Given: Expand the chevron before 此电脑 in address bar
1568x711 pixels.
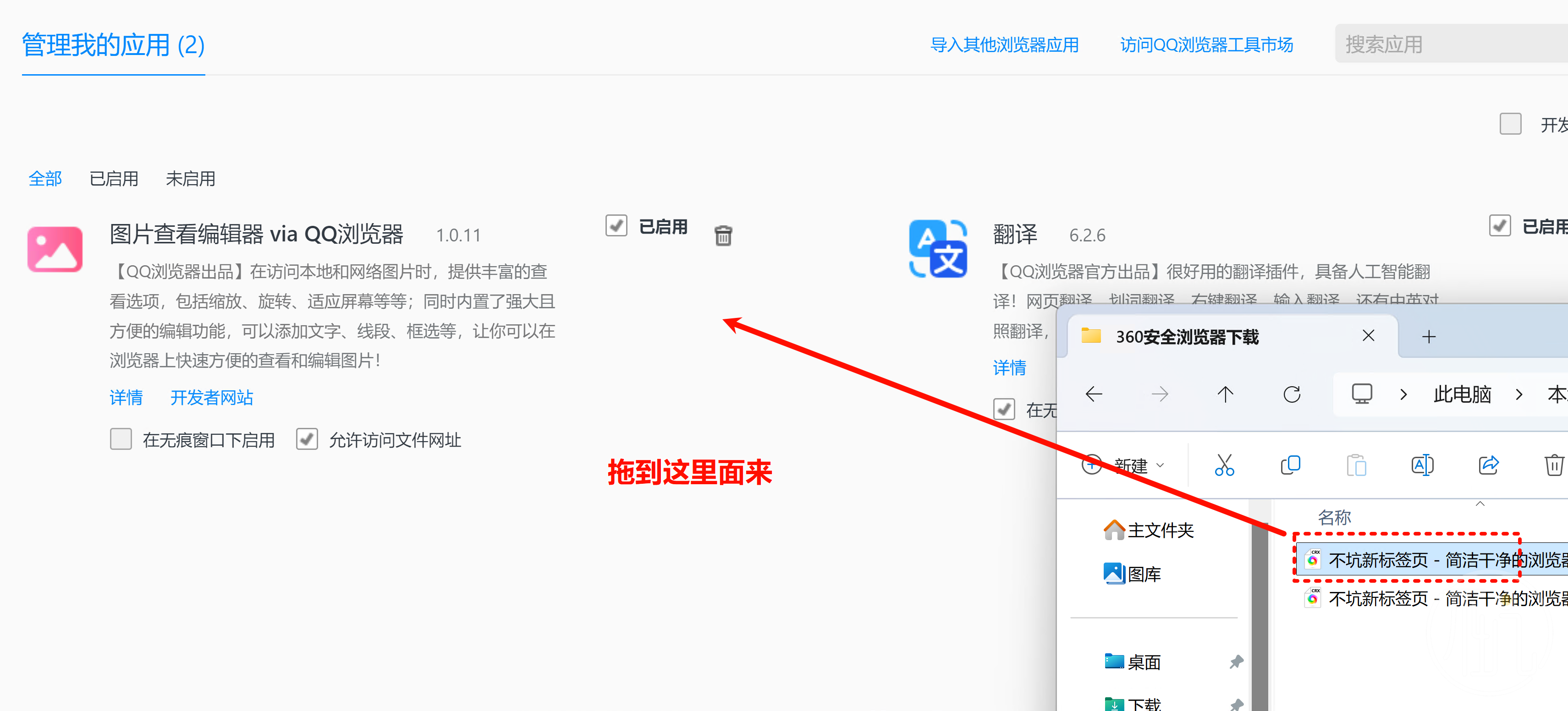Looking at the screenshot, I should 1403,395.
